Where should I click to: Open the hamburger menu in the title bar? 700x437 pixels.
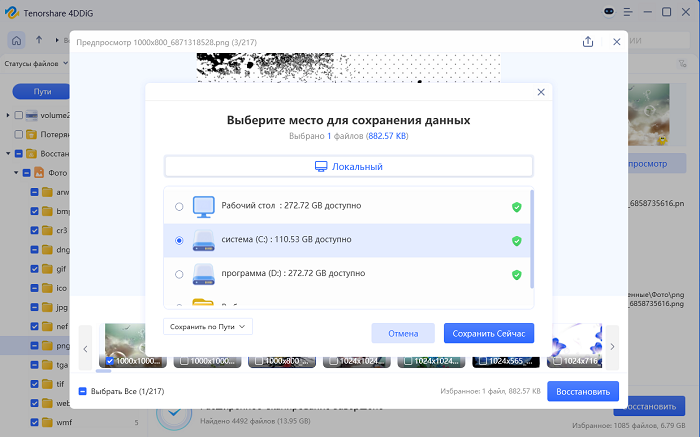tap(628, 12)
